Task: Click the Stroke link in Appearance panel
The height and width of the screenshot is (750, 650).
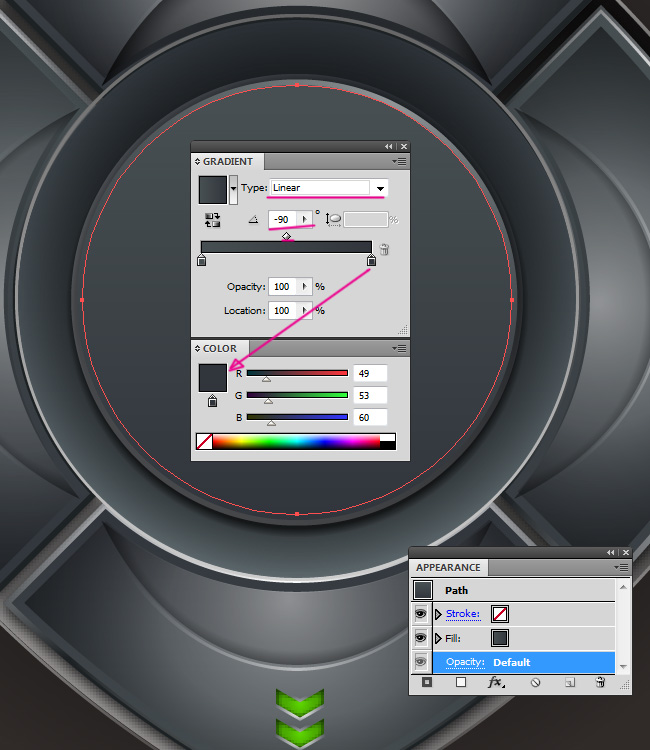Action: [x=463, y=614]
